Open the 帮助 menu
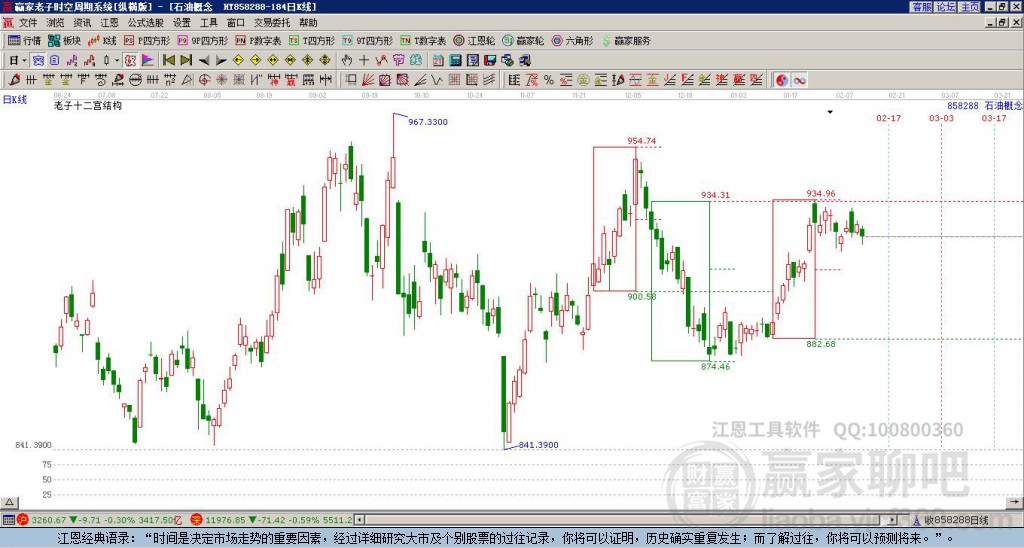The image size is (1024, 548). (308, 23)
